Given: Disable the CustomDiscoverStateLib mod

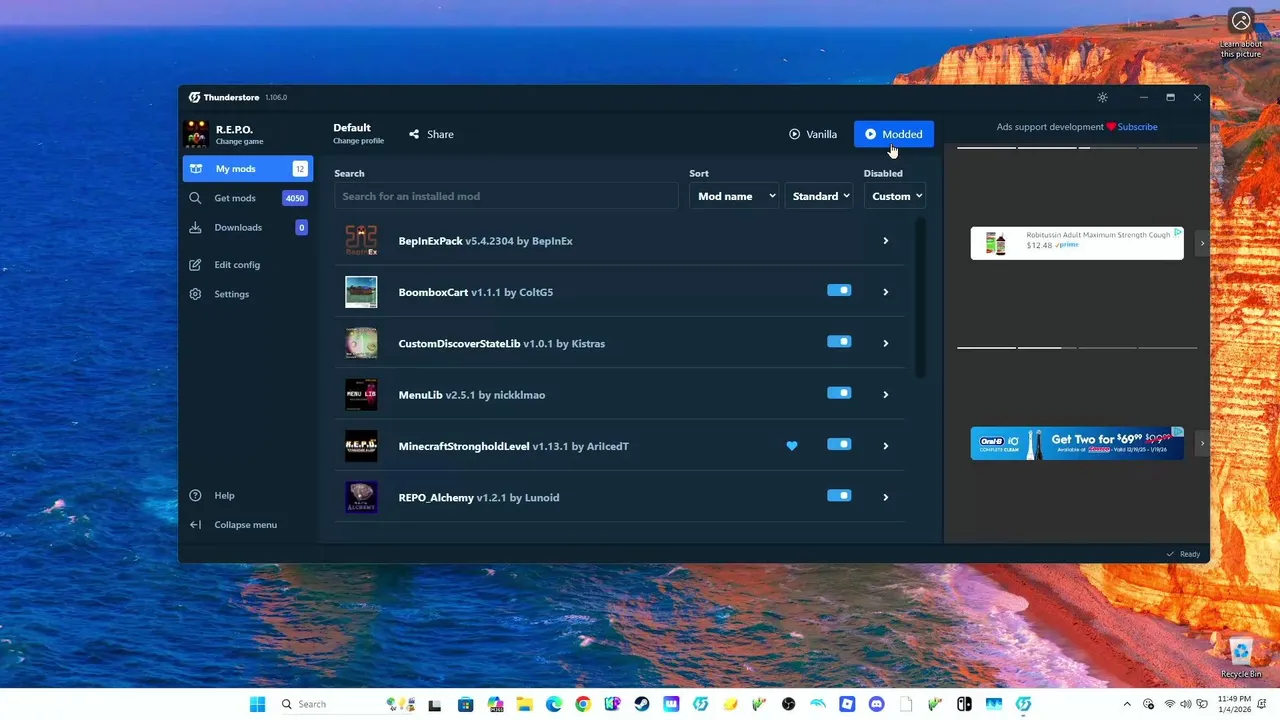Looking at the screenshot, I should pyautogui.click(x=839, y=341).
